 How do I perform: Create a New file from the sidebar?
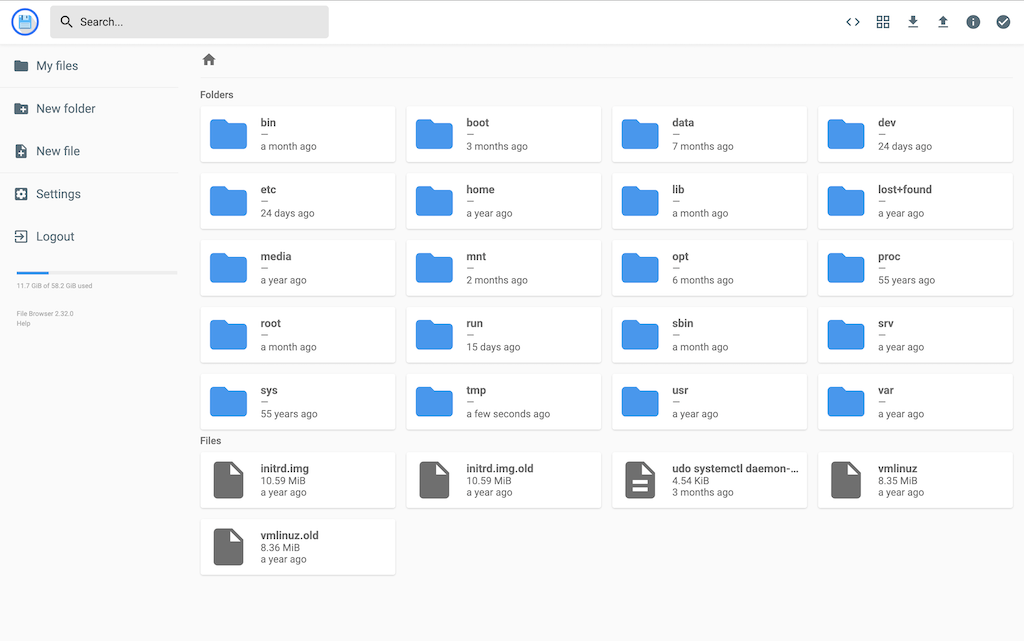coord(57,151)
